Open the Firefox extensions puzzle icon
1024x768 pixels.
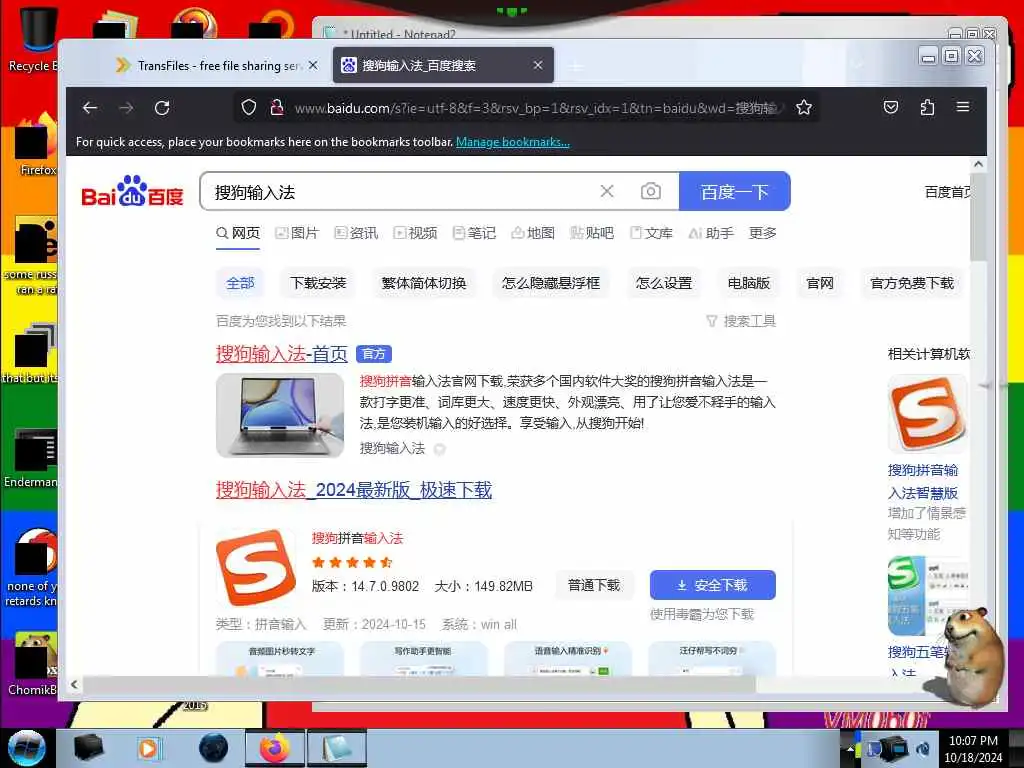coord(927,108)
